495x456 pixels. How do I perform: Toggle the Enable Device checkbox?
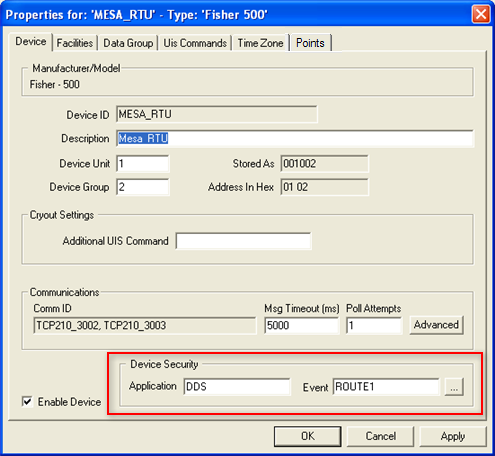coord(27,401)
